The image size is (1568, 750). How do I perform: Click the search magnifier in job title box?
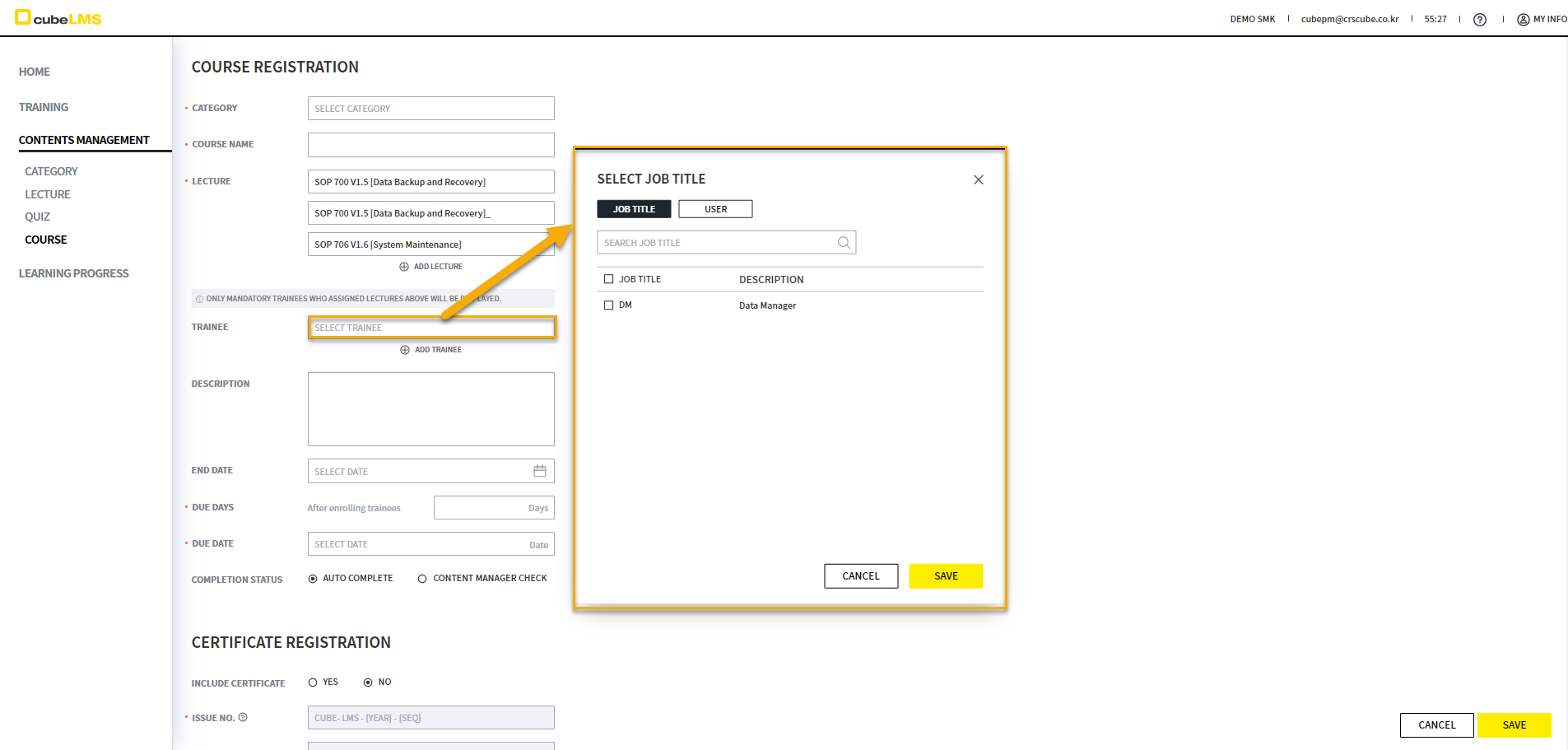pos(844,243)
